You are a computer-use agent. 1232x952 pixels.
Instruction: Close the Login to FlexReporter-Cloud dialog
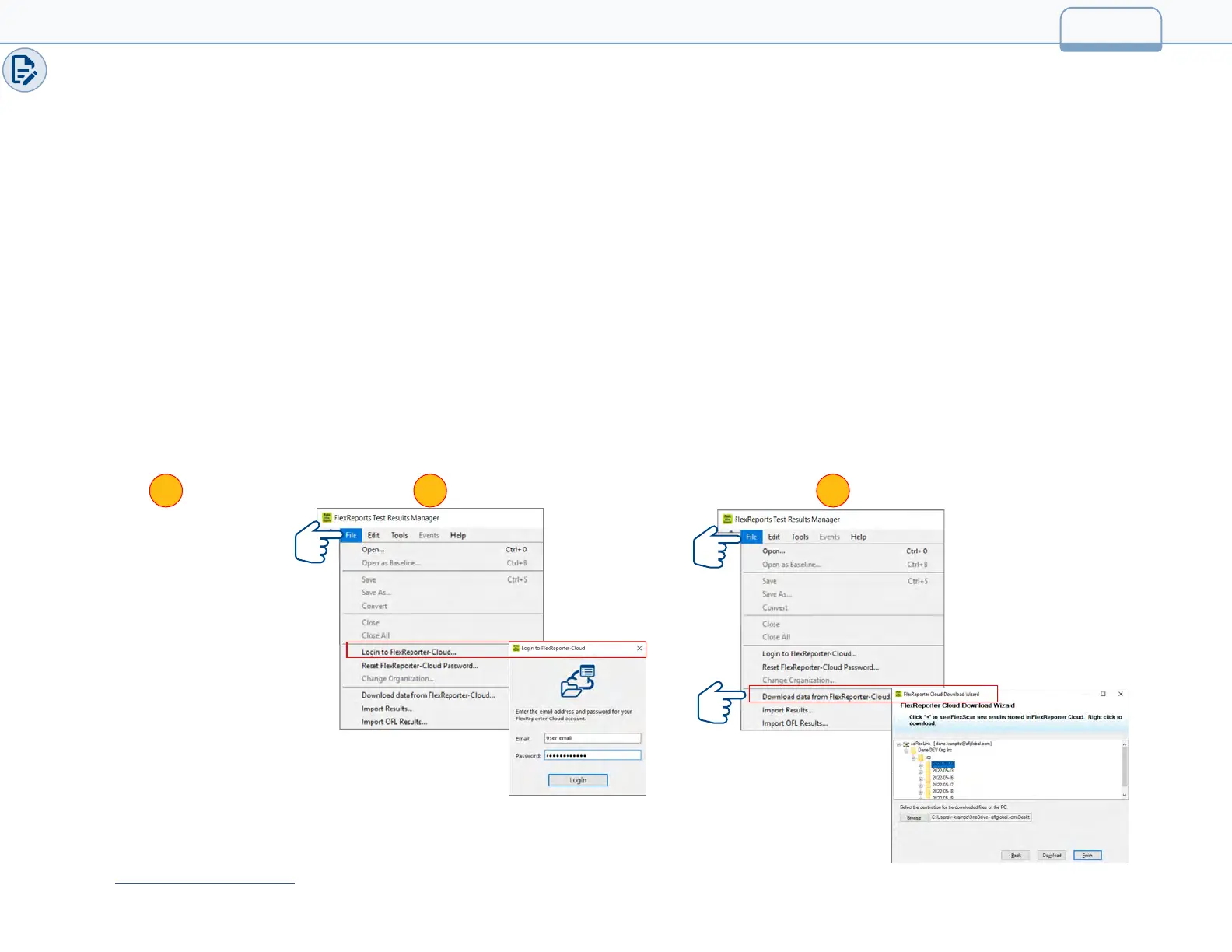coord(639,648)
